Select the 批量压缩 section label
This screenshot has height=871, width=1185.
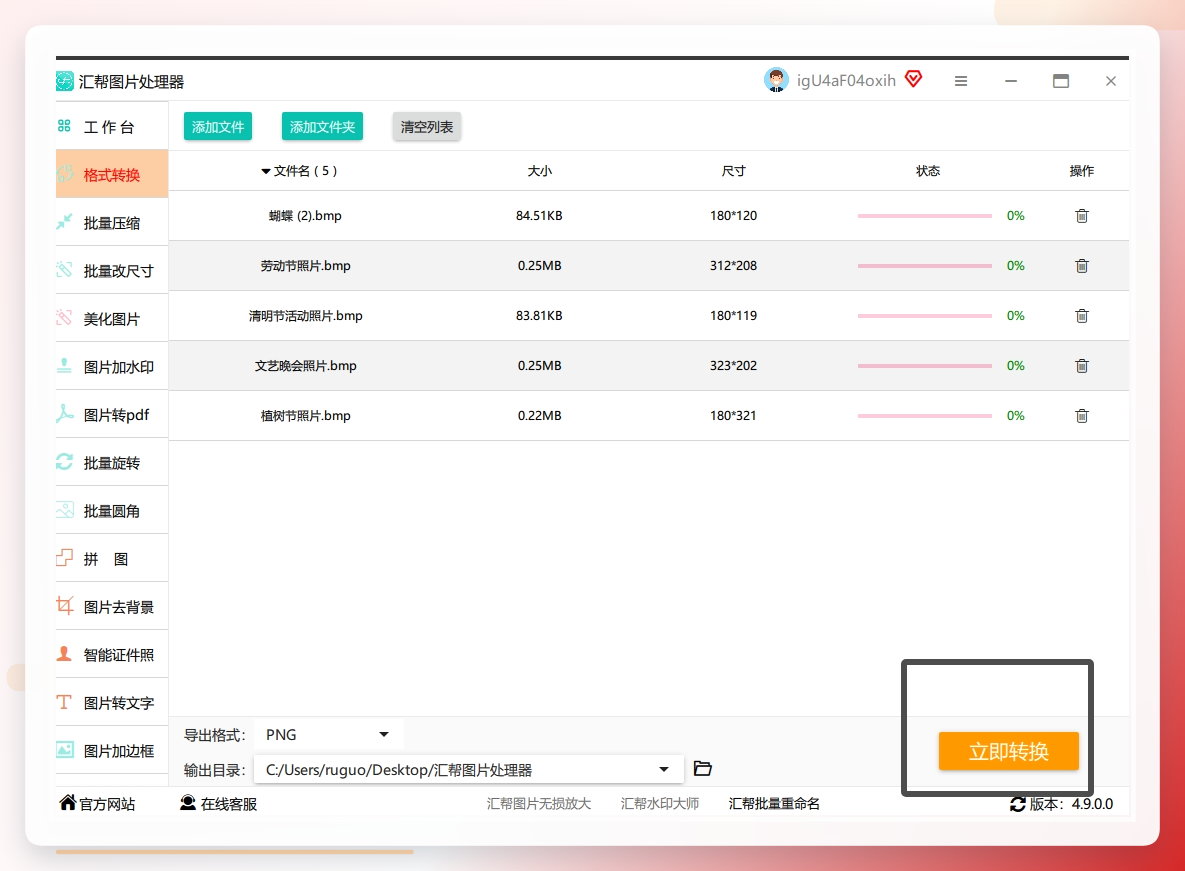tap(111, 223)
